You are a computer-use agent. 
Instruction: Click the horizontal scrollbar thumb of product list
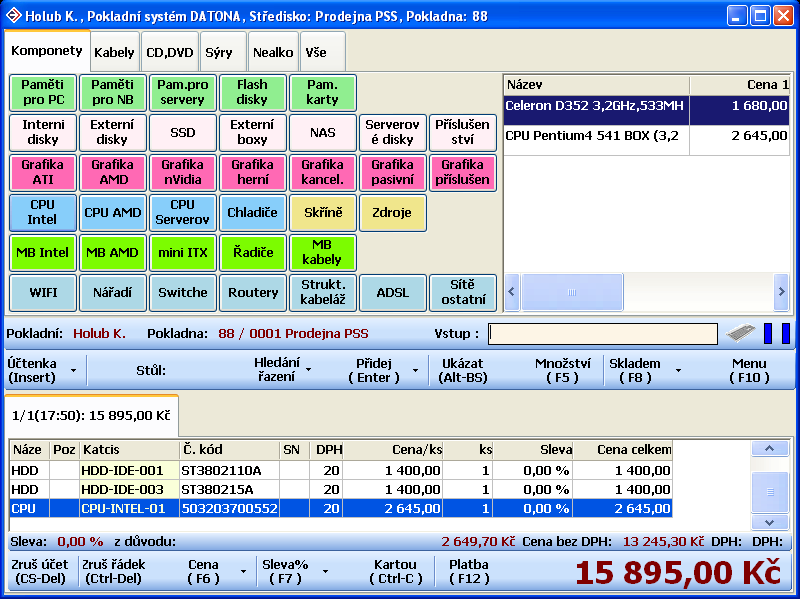[572, 292]
